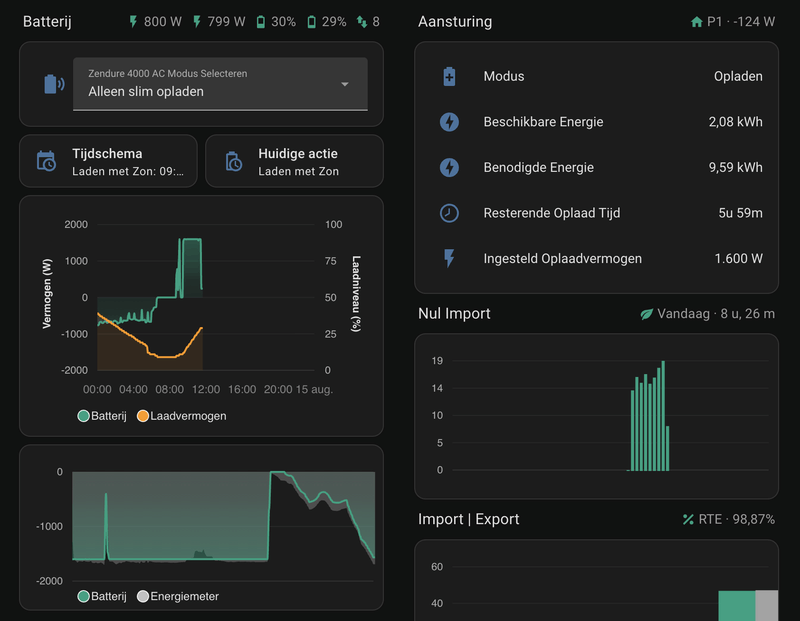Click the leaf icon next to Vandaag

[646, 314]
